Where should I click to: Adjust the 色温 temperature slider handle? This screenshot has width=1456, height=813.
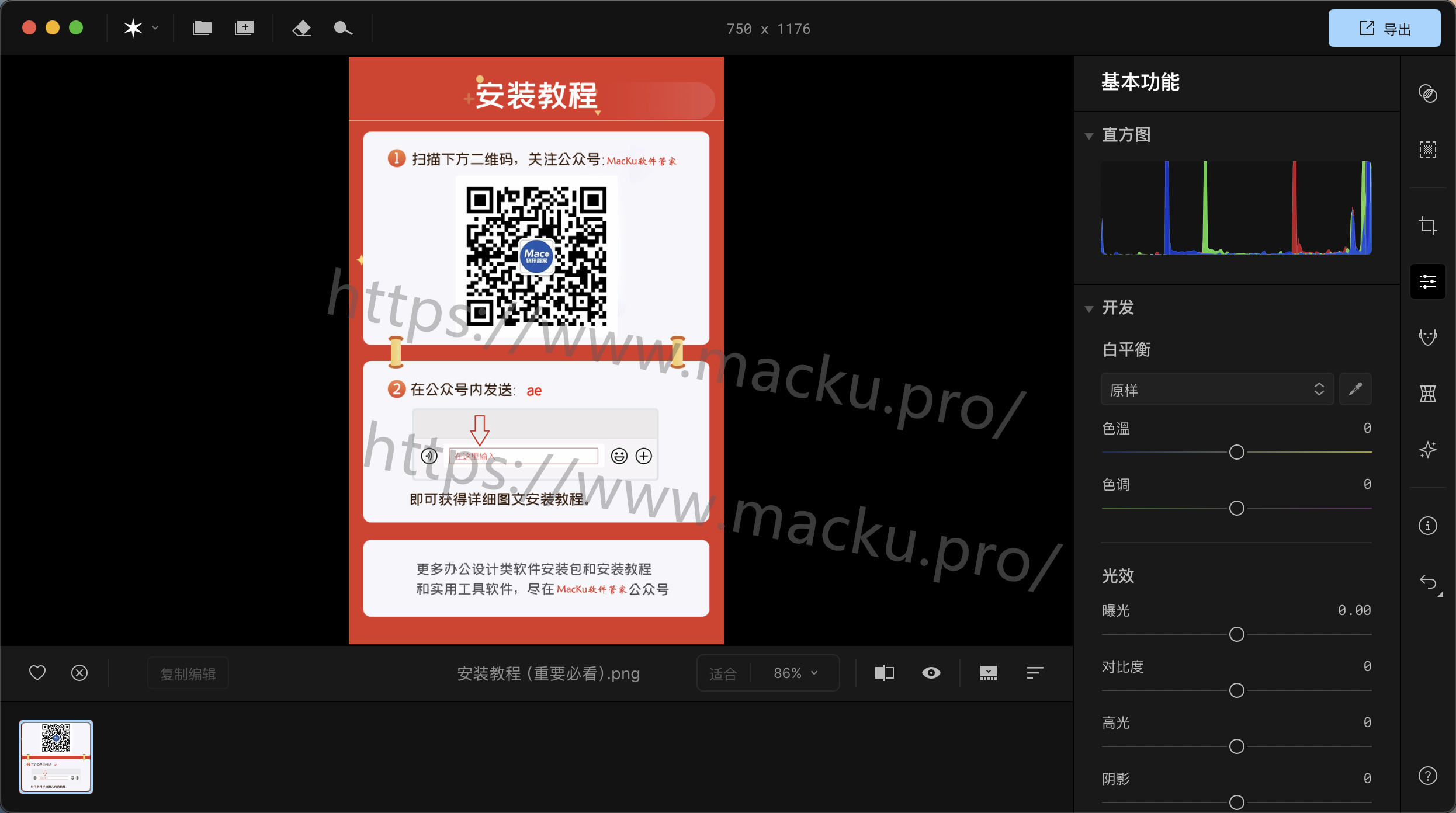coord(1237,452)
